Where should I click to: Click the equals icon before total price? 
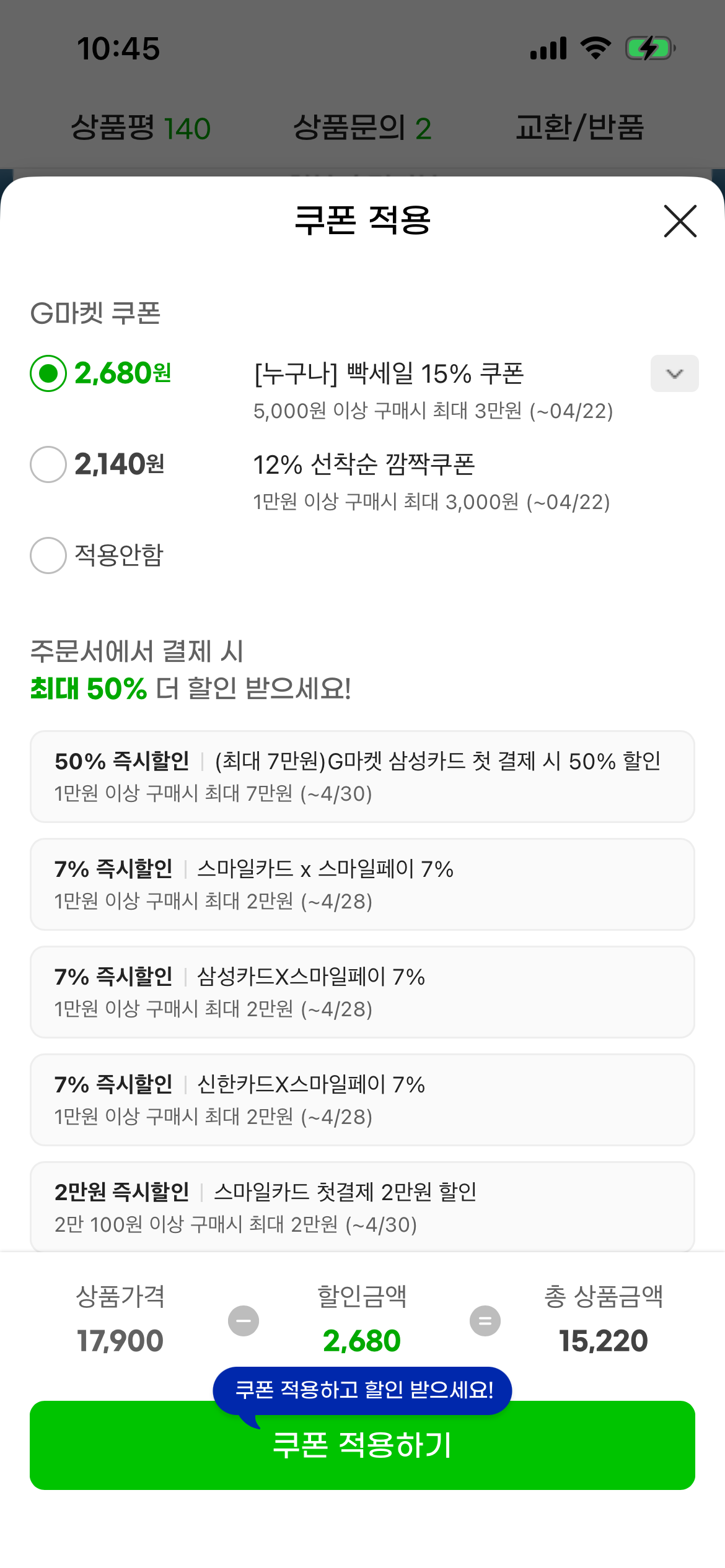(485, 1321)
